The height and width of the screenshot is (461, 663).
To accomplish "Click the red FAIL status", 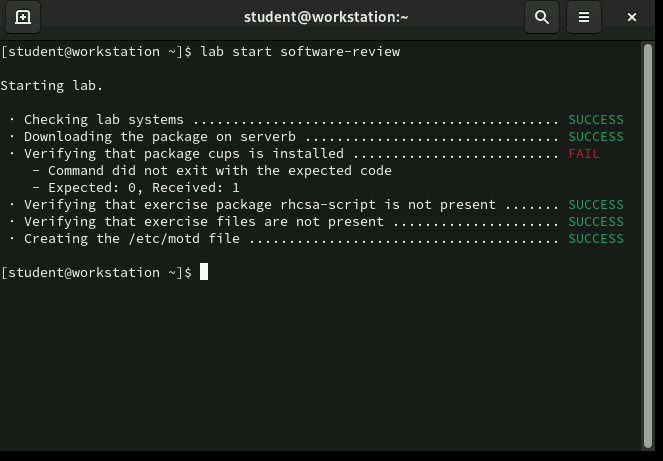I will tap(583, 153).
